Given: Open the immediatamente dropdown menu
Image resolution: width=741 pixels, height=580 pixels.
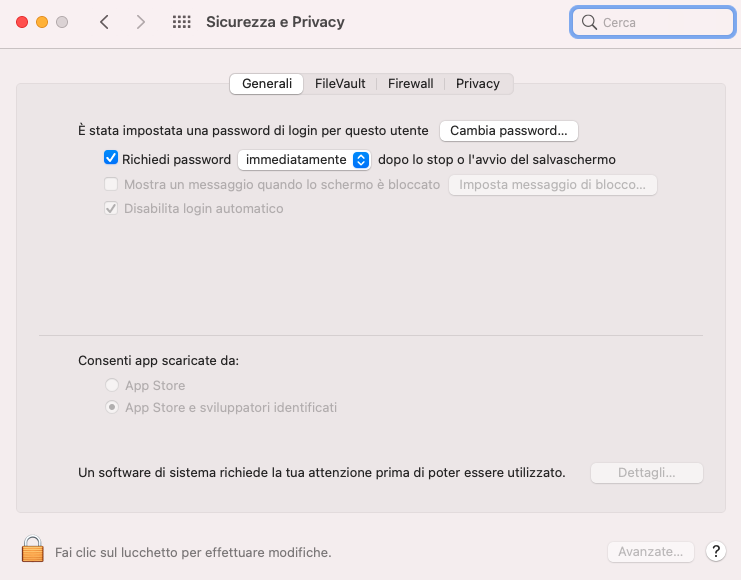Looking at the screenshot, I should point(304,160).
